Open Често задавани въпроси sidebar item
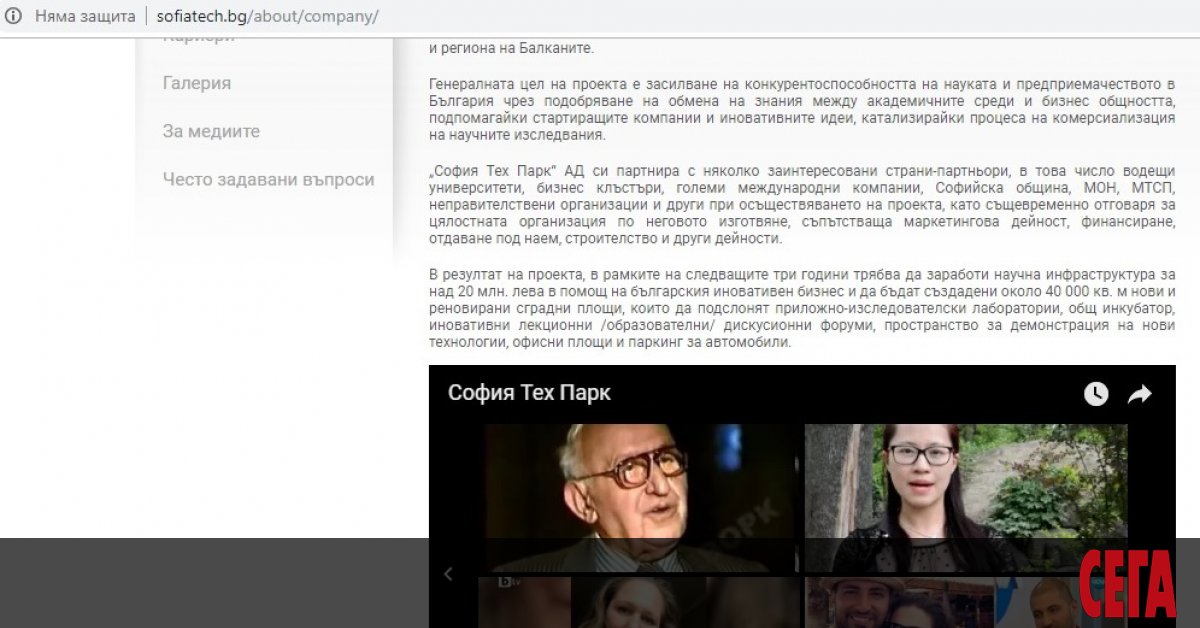Screen dimensions: 1200x628 tap(268, 179)
